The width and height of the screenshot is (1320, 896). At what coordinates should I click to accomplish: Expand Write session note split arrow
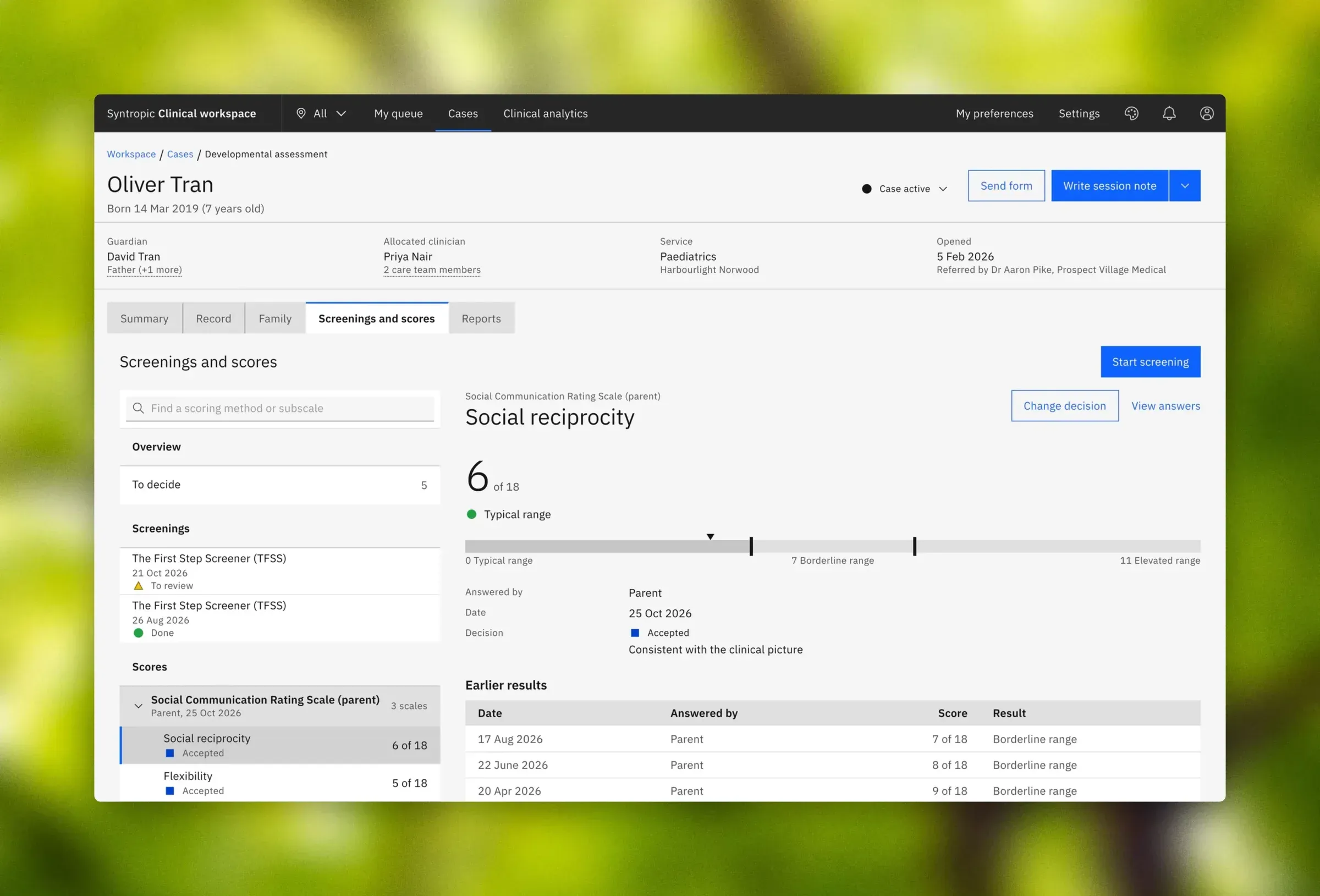tap(1185, 186)
